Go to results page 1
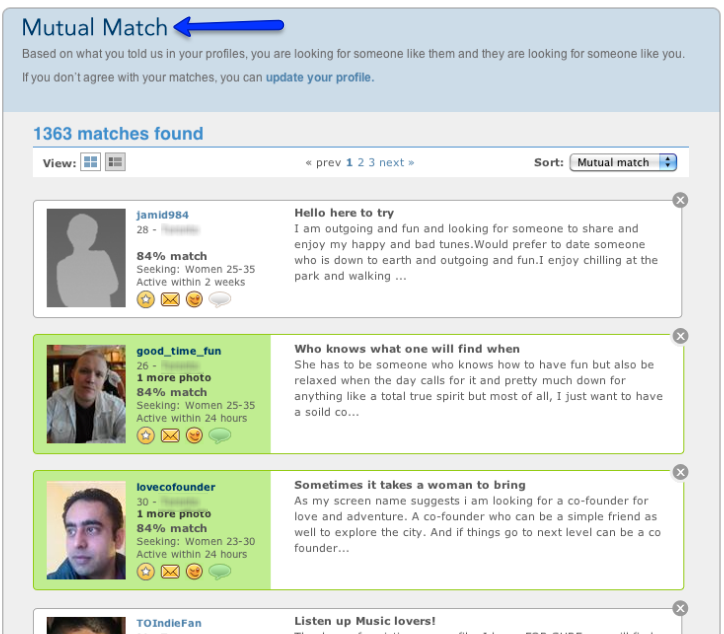Image resolution: width=724 pixels, height=634 pixels. (x=349, y=163)
